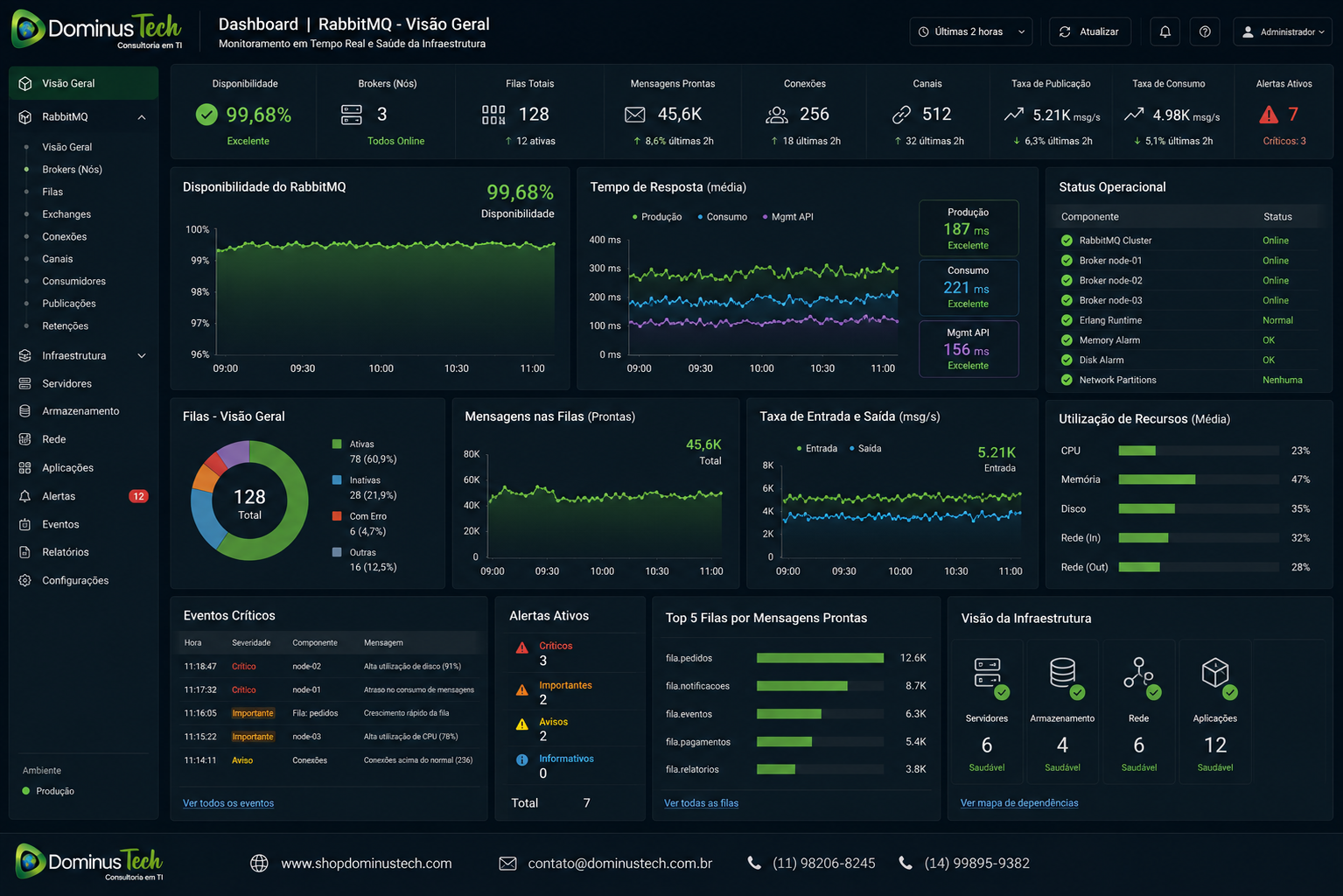Click the Canais link chain icon
The width and height of the screenshot is (1343, 896).
[x=901, y=115]
